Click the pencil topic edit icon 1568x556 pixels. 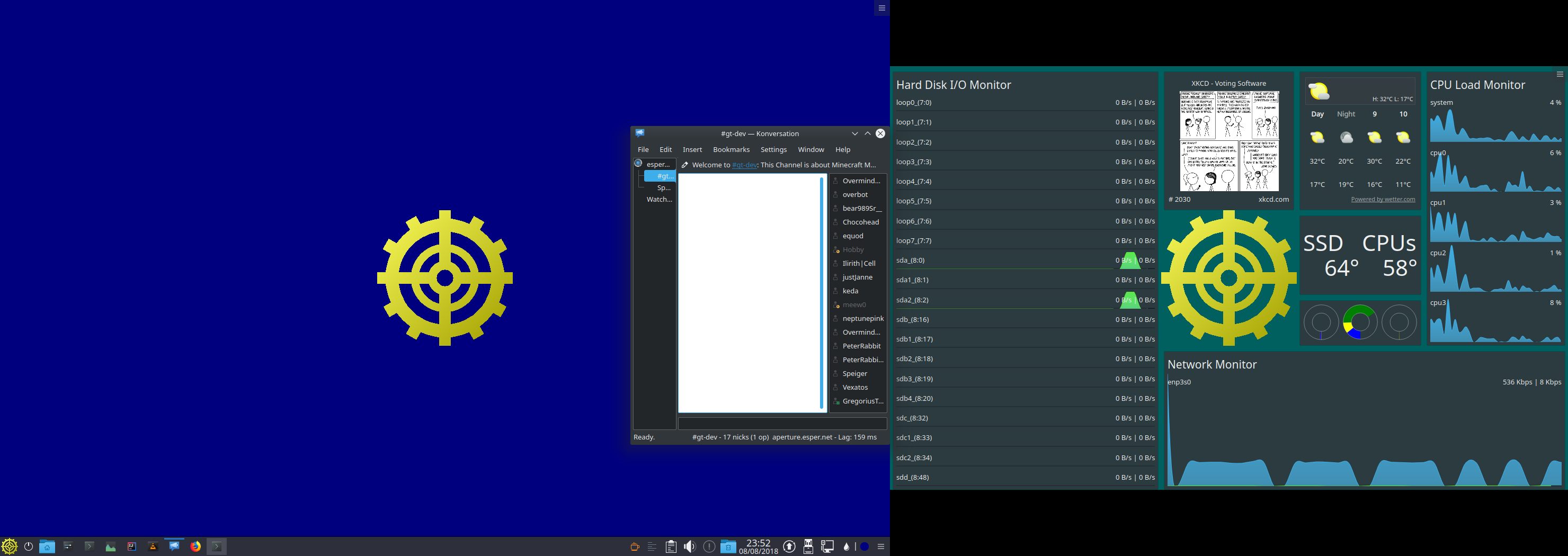[x=685, y=165]
